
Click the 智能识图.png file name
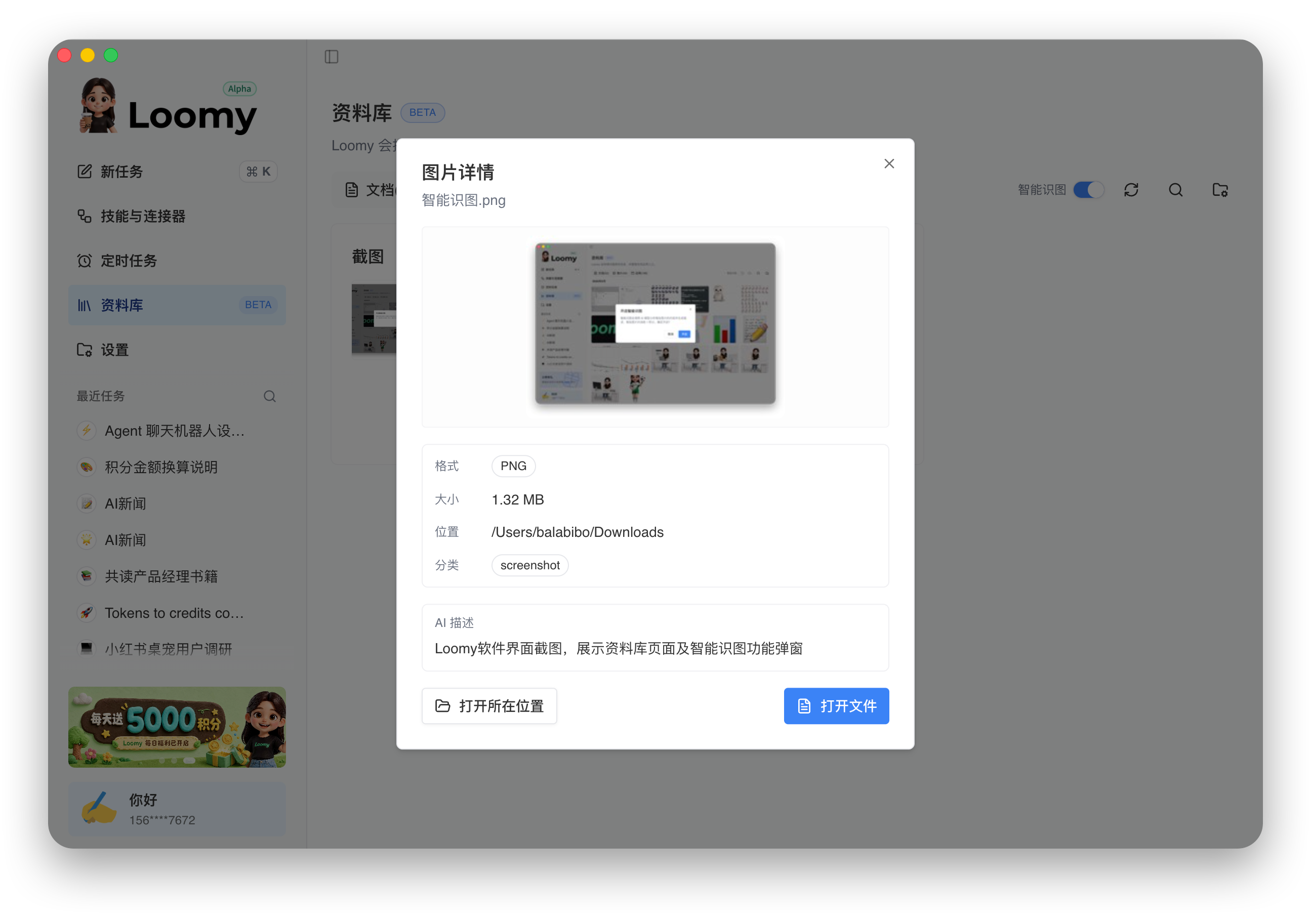(x=464, y=200)
